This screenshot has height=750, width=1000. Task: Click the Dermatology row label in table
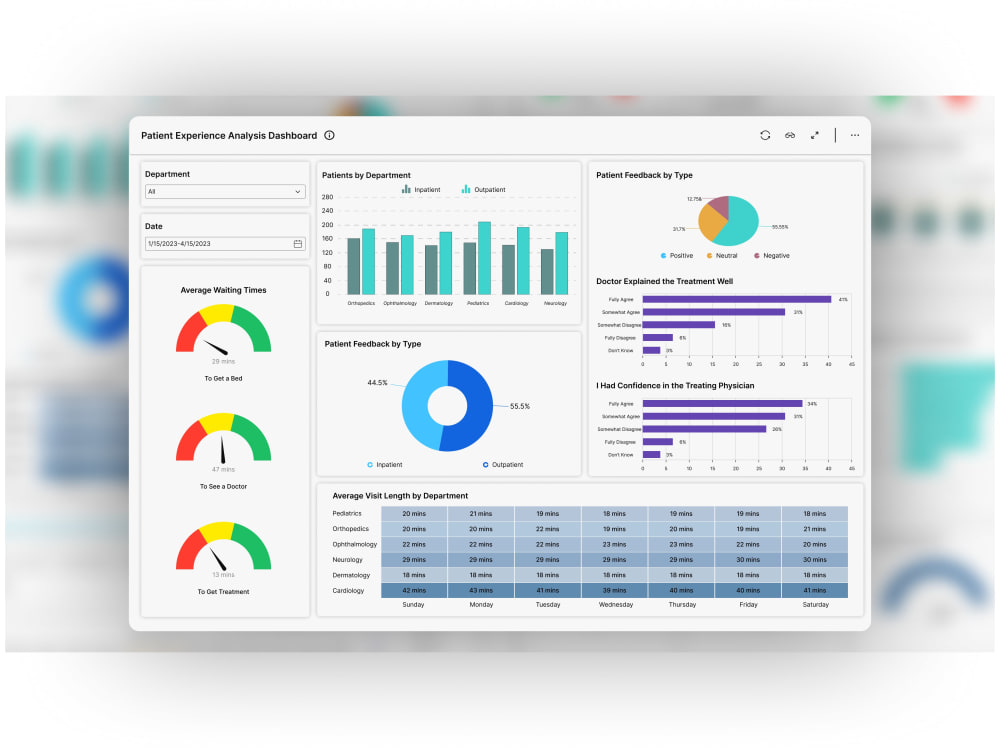coord(351,575)
